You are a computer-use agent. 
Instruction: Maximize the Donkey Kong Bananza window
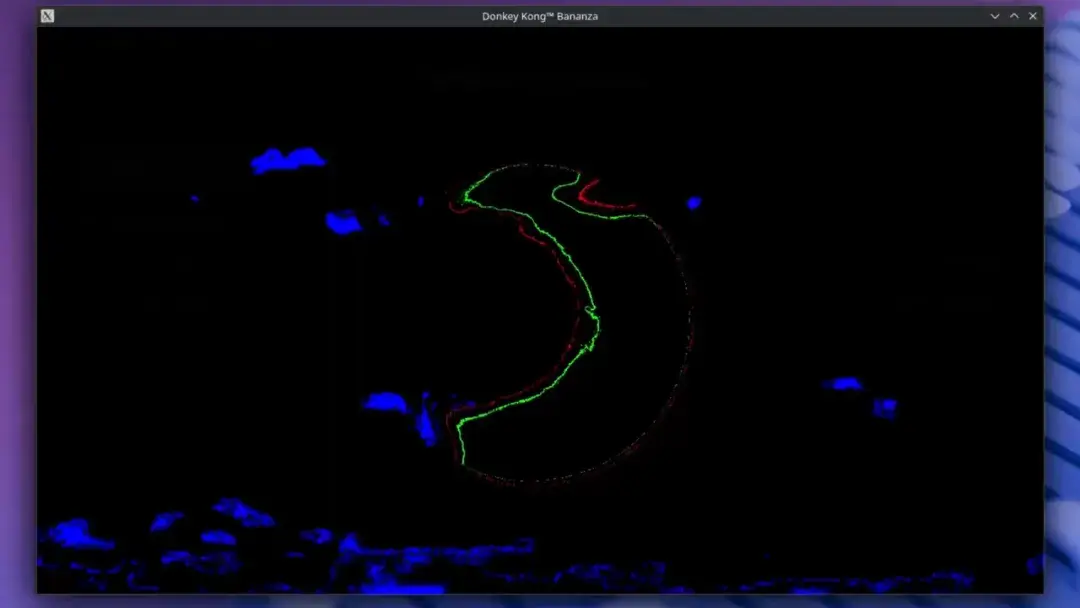(x=1014, y=16)
